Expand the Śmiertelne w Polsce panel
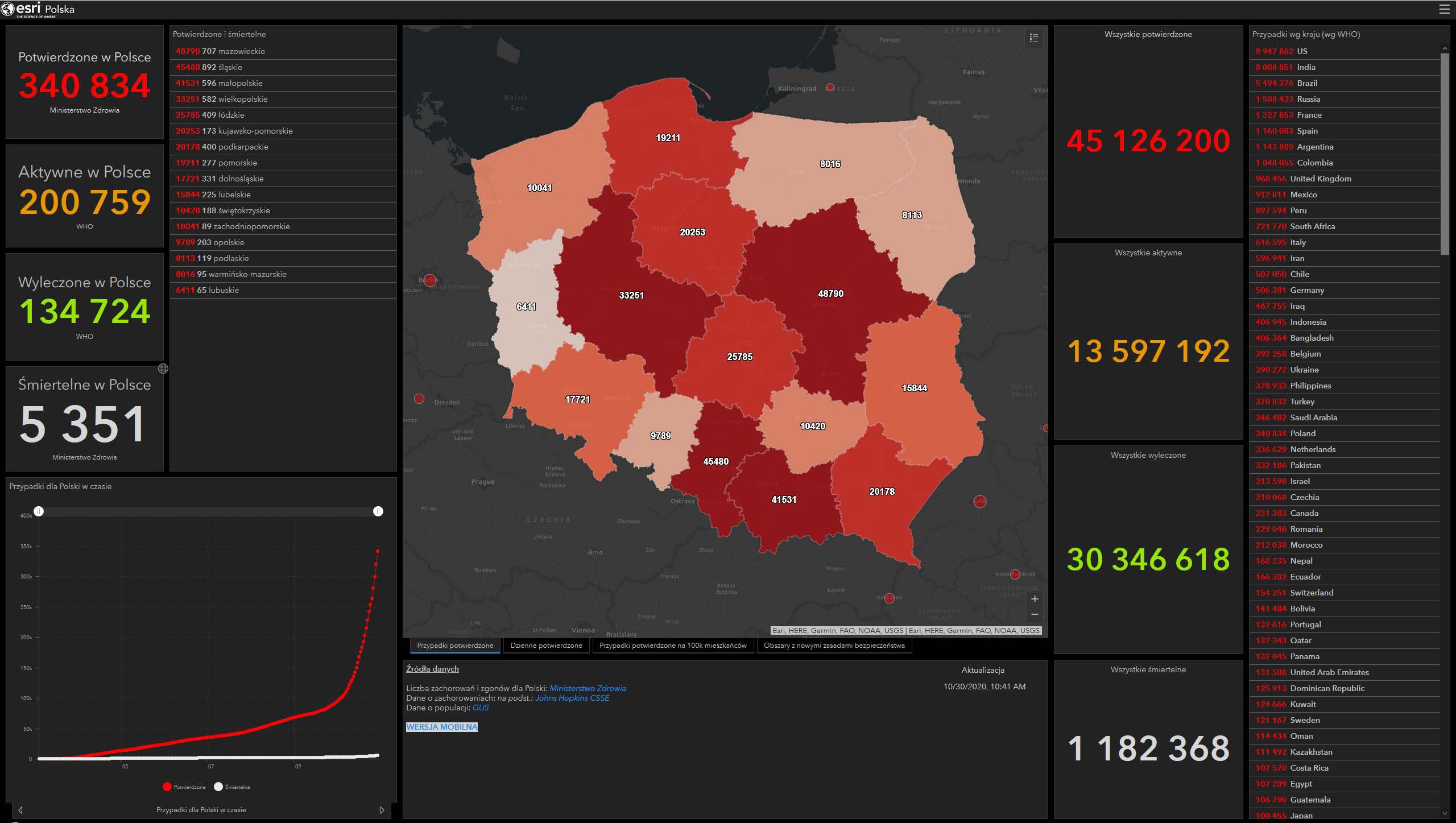This screenshot has height=823, width=1456. click(x=163, y=369)
